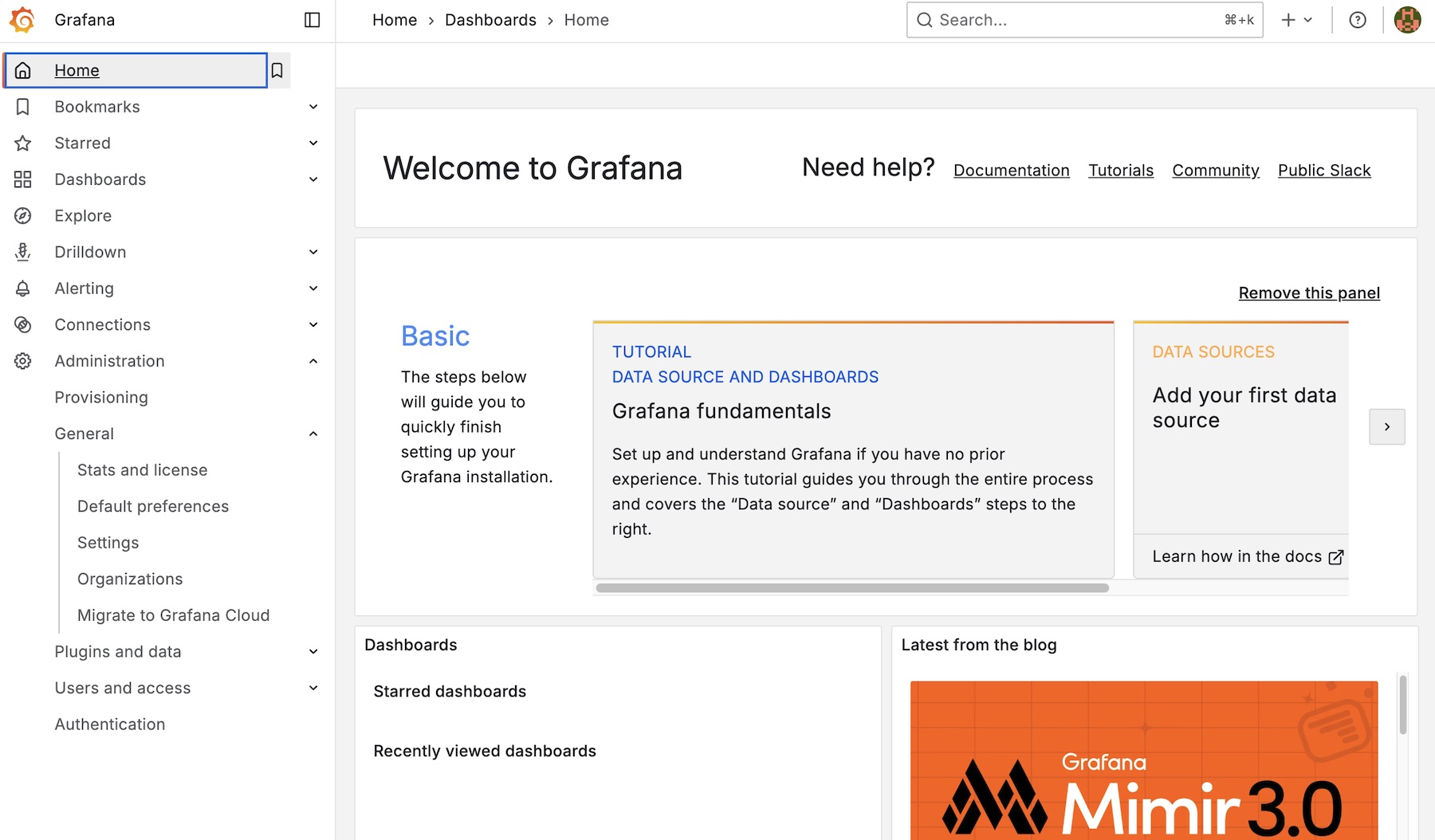Image resolution: width=1435 pixels, height=840 pixels.
Task: Click the Starred star icon
Action: (23, 143)
